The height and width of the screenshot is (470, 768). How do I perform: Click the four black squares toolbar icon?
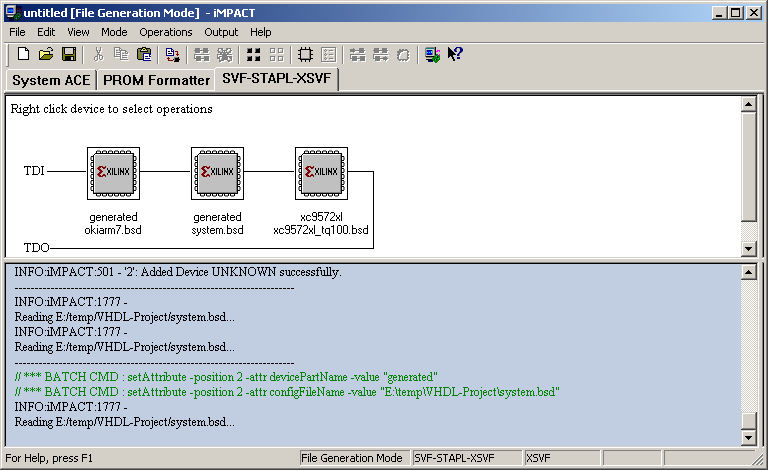coord(253,54)
